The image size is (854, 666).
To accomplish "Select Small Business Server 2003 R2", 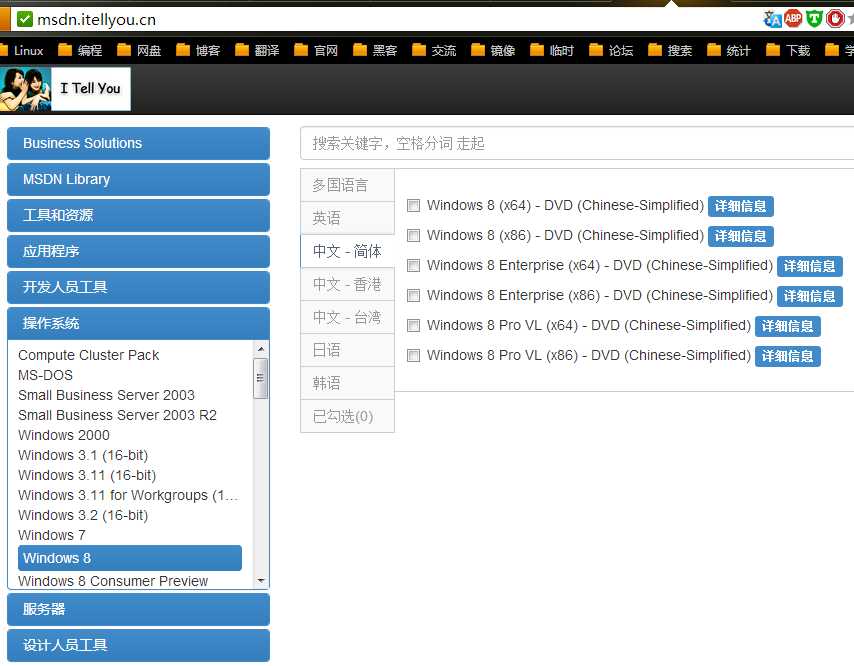I will pos(117,415).
